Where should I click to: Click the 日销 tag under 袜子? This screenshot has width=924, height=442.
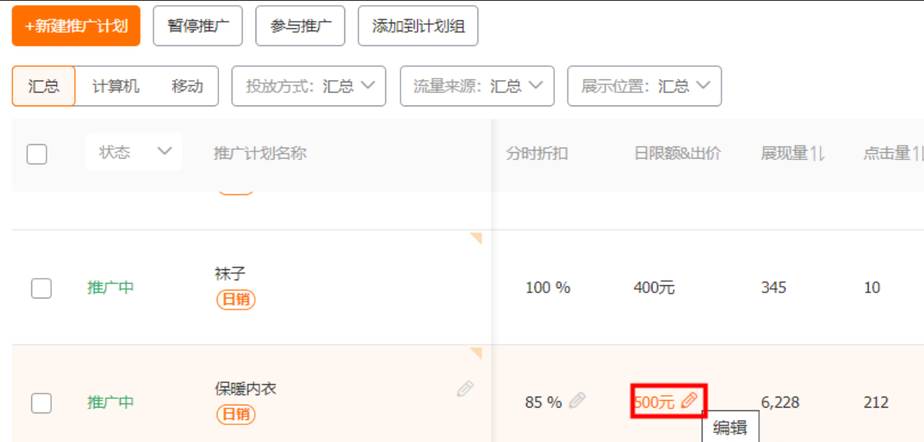tap(236, 299)
